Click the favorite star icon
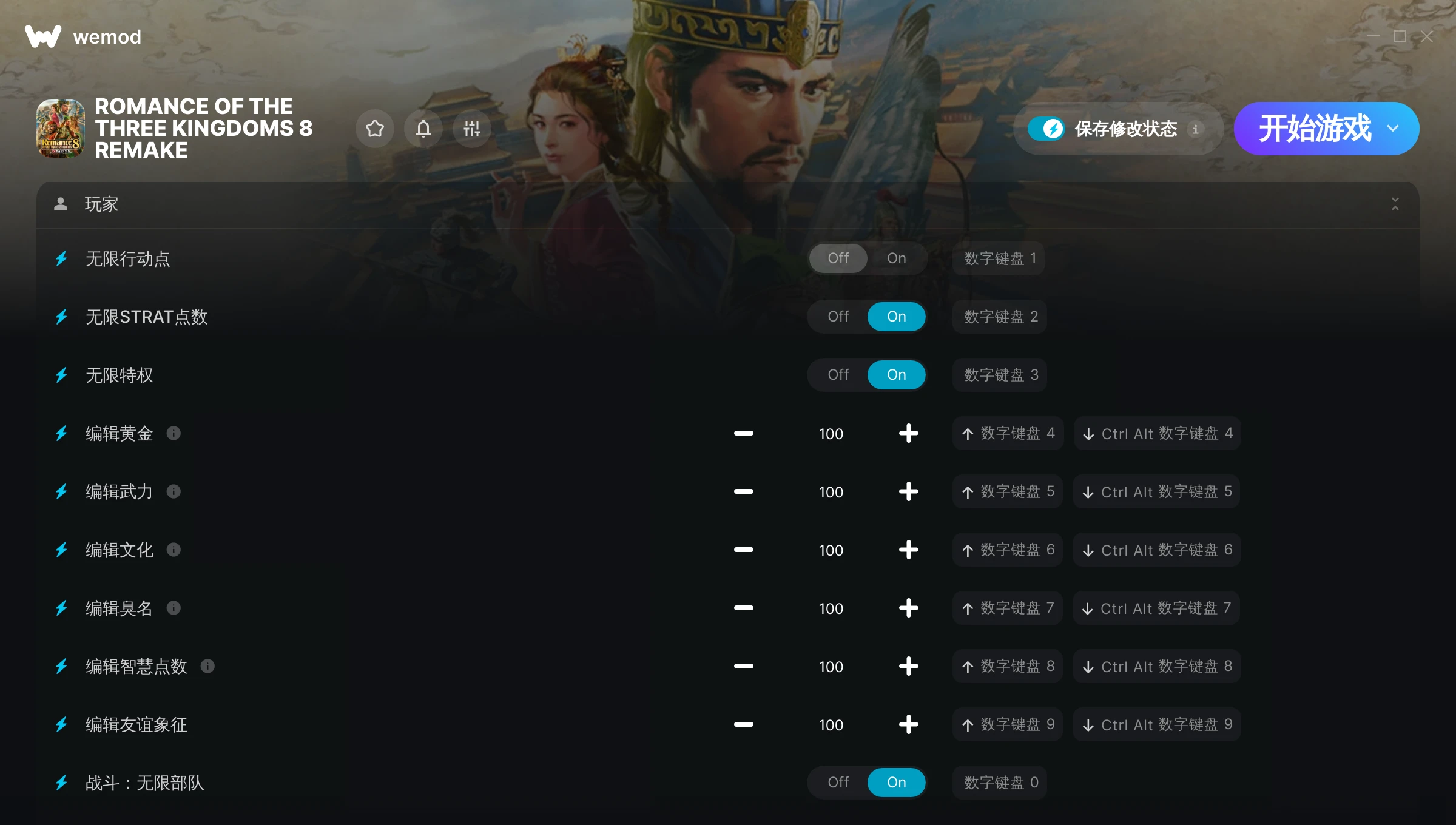This screenshot has width=1456, height=825. [375, 129]
